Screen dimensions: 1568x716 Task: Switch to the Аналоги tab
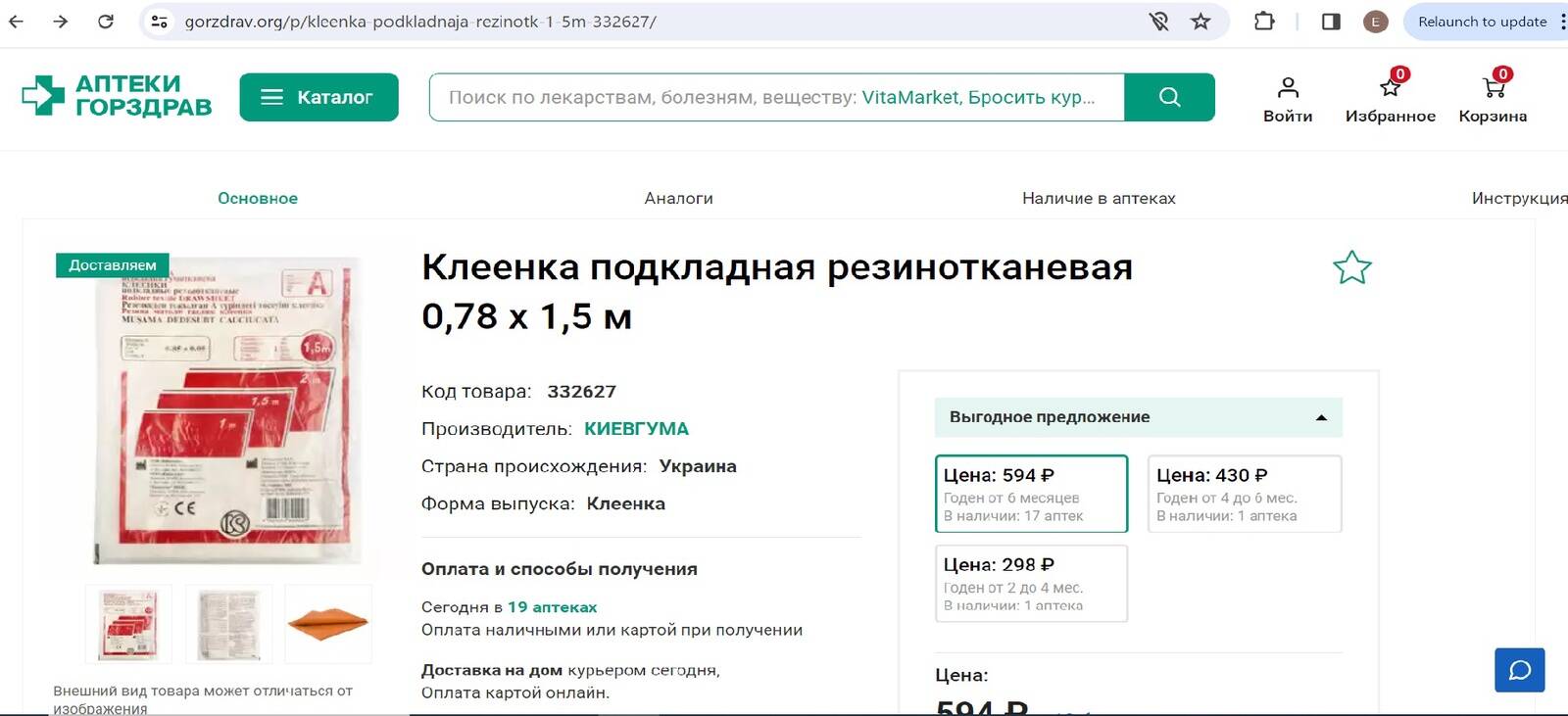point(678,198)
